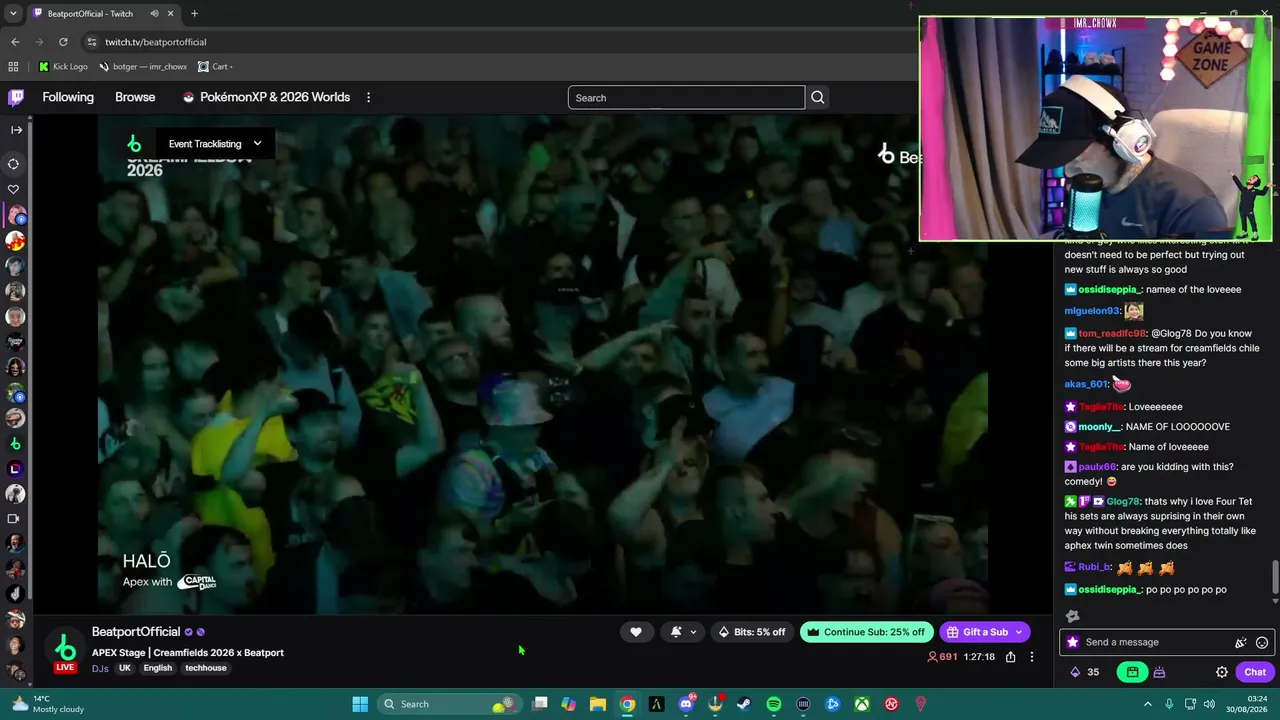This screenshot has width=1280, height=720.
Task: Click the Twitch search magnifier button
Action: pyautogui.click(x=817, y=98)
